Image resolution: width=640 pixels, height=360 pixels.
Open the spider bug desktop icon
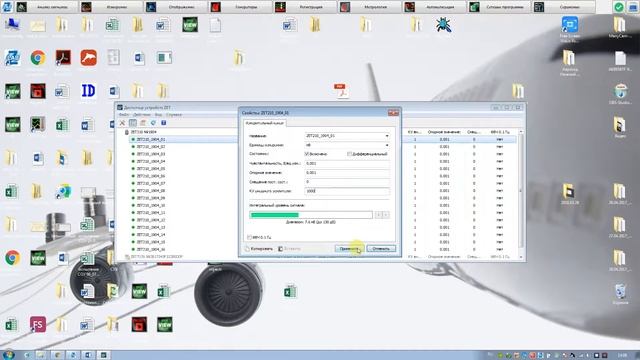pyautogui.click(x=443, y=25)
